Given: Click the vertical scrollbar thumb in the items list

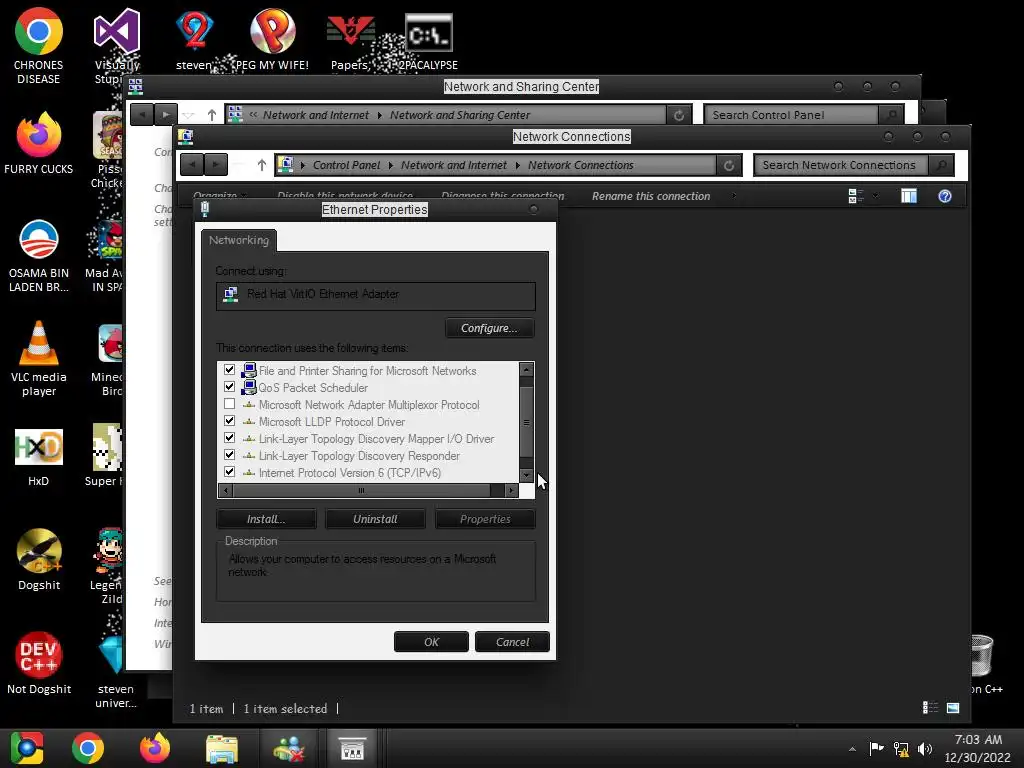Looking at the screenshot, I should [526, 422].
